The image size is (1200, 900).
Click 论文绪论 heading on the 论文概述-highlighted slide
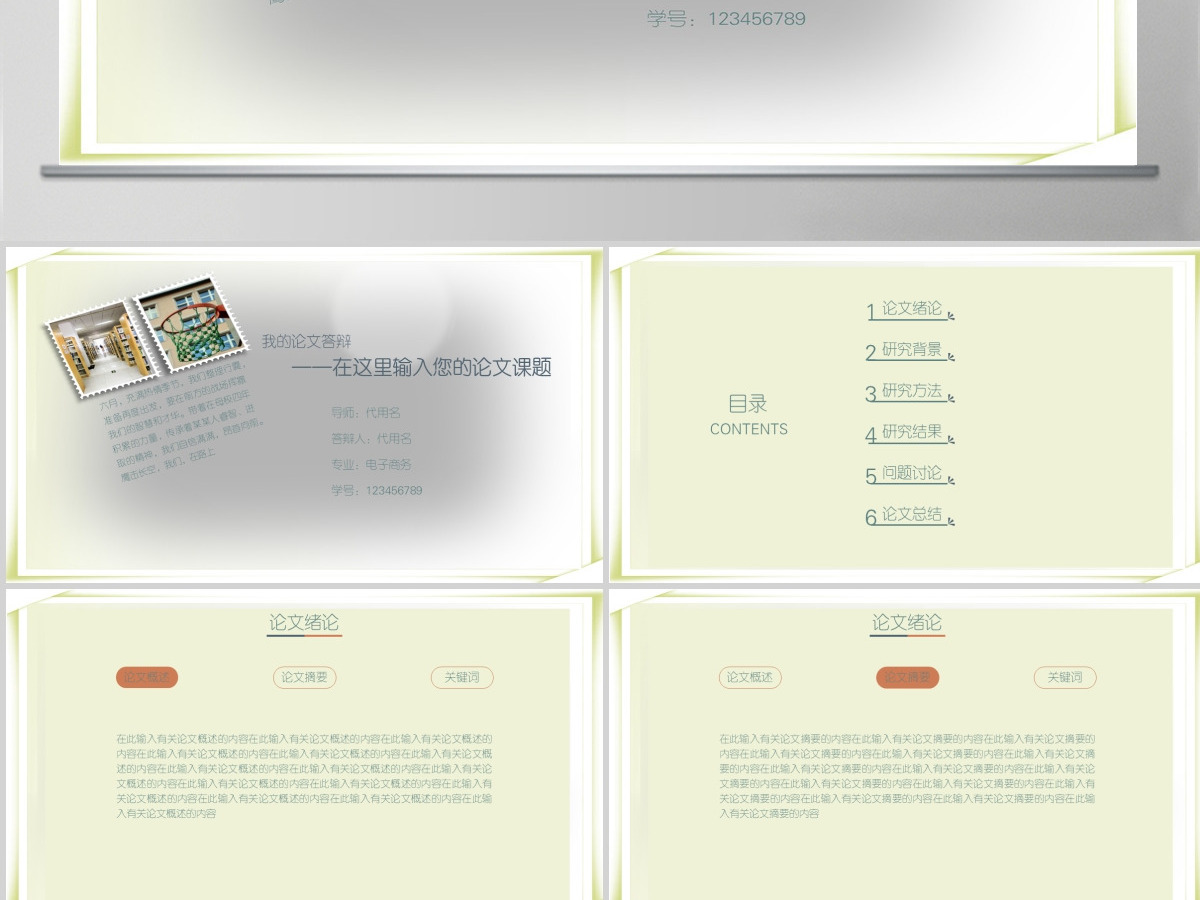pyautogui.click(x=305, y=622)
